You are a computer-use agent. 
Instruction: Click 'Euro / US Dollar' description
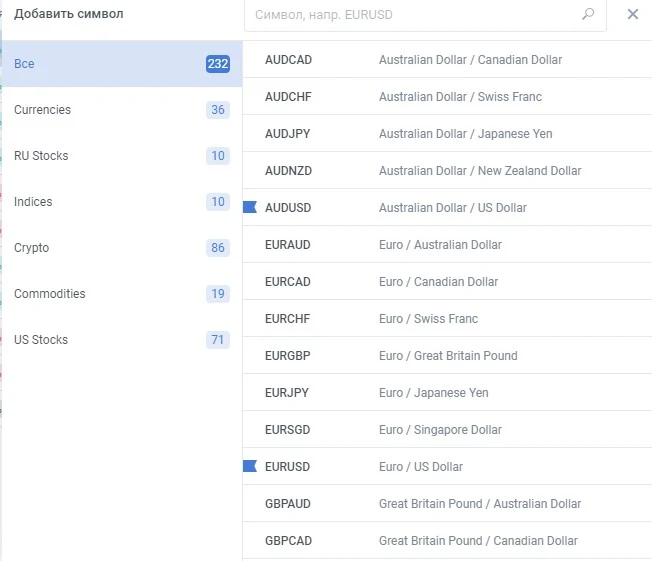tap(420, 467)
